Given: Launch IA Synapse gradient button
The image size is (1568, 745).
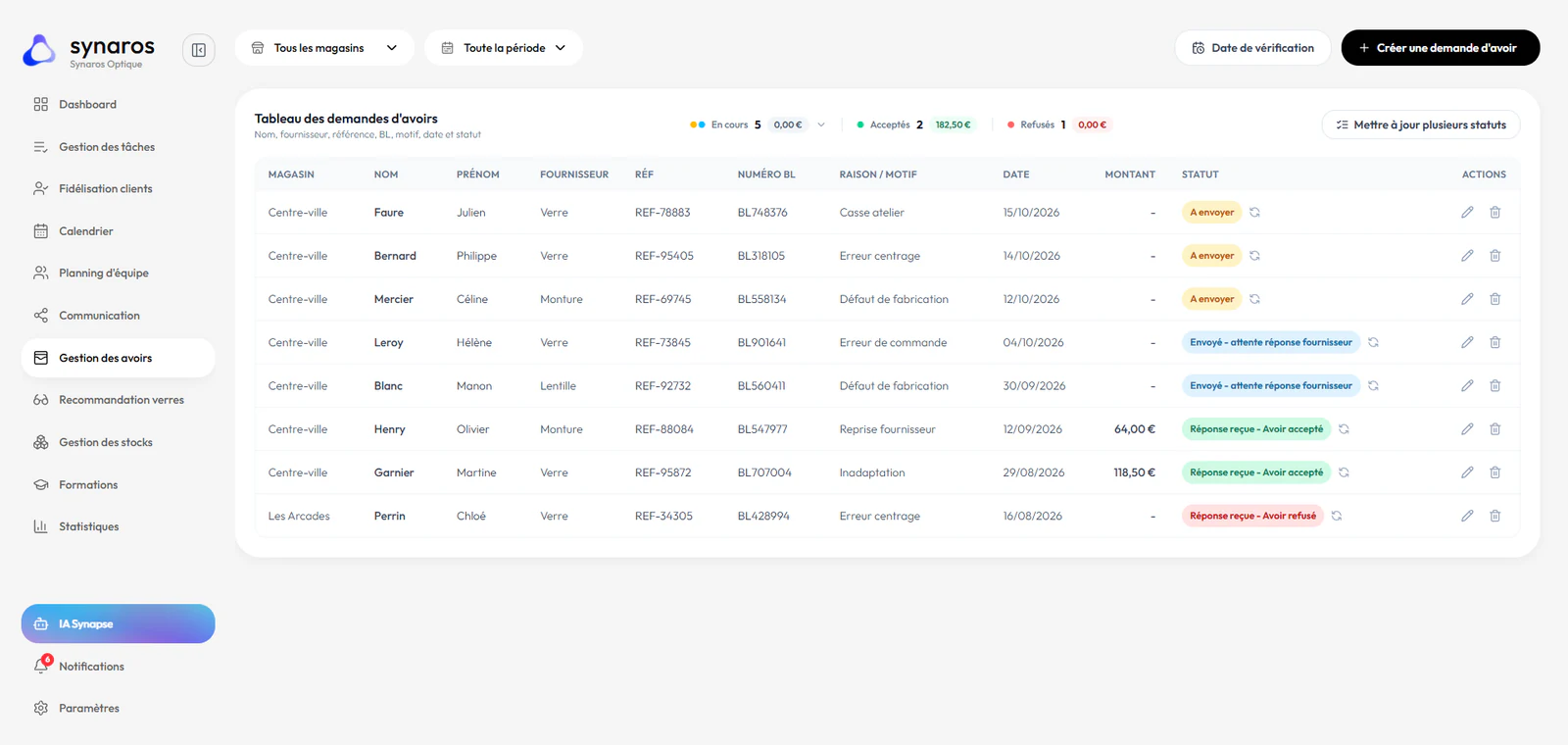Looking at the screenshot, I should click(118, 623).
